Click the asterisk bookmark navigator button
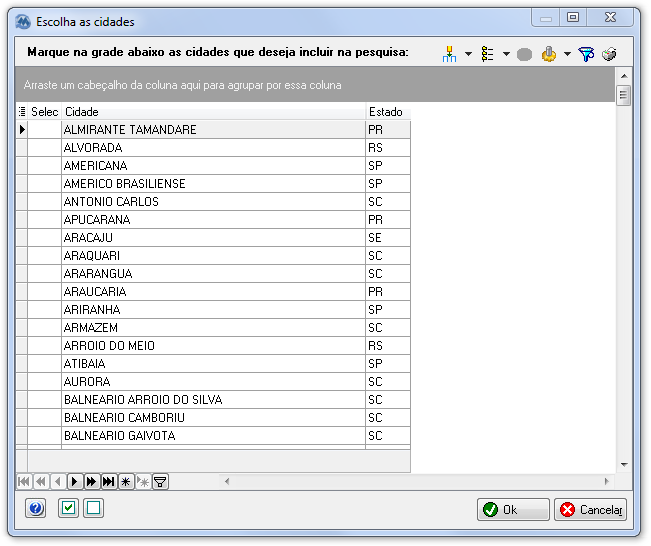 [126, 482]
